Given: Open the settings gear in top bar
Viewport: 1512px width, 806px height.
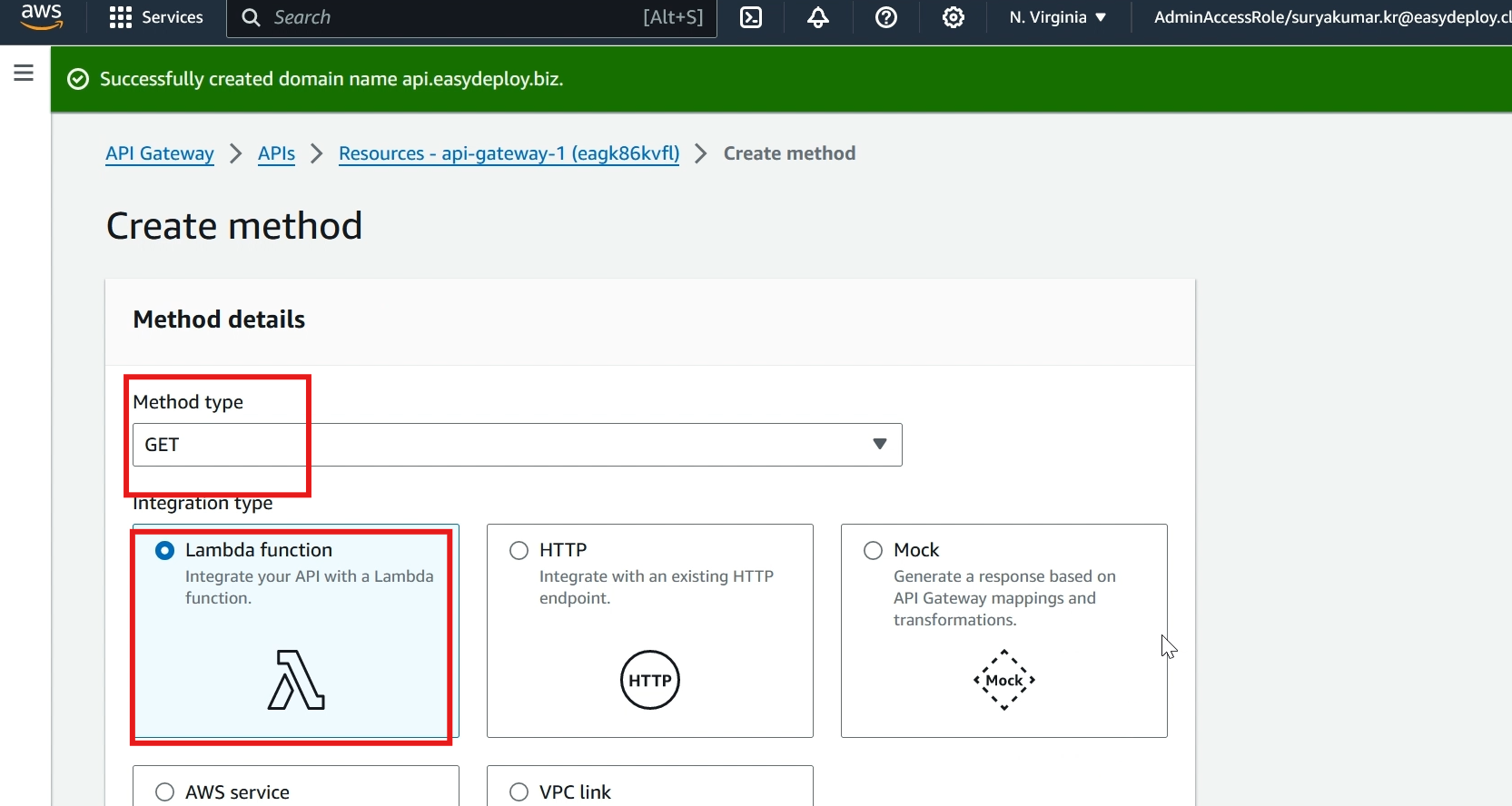Looking at the screenshot, I should click(x=954, y=17).
